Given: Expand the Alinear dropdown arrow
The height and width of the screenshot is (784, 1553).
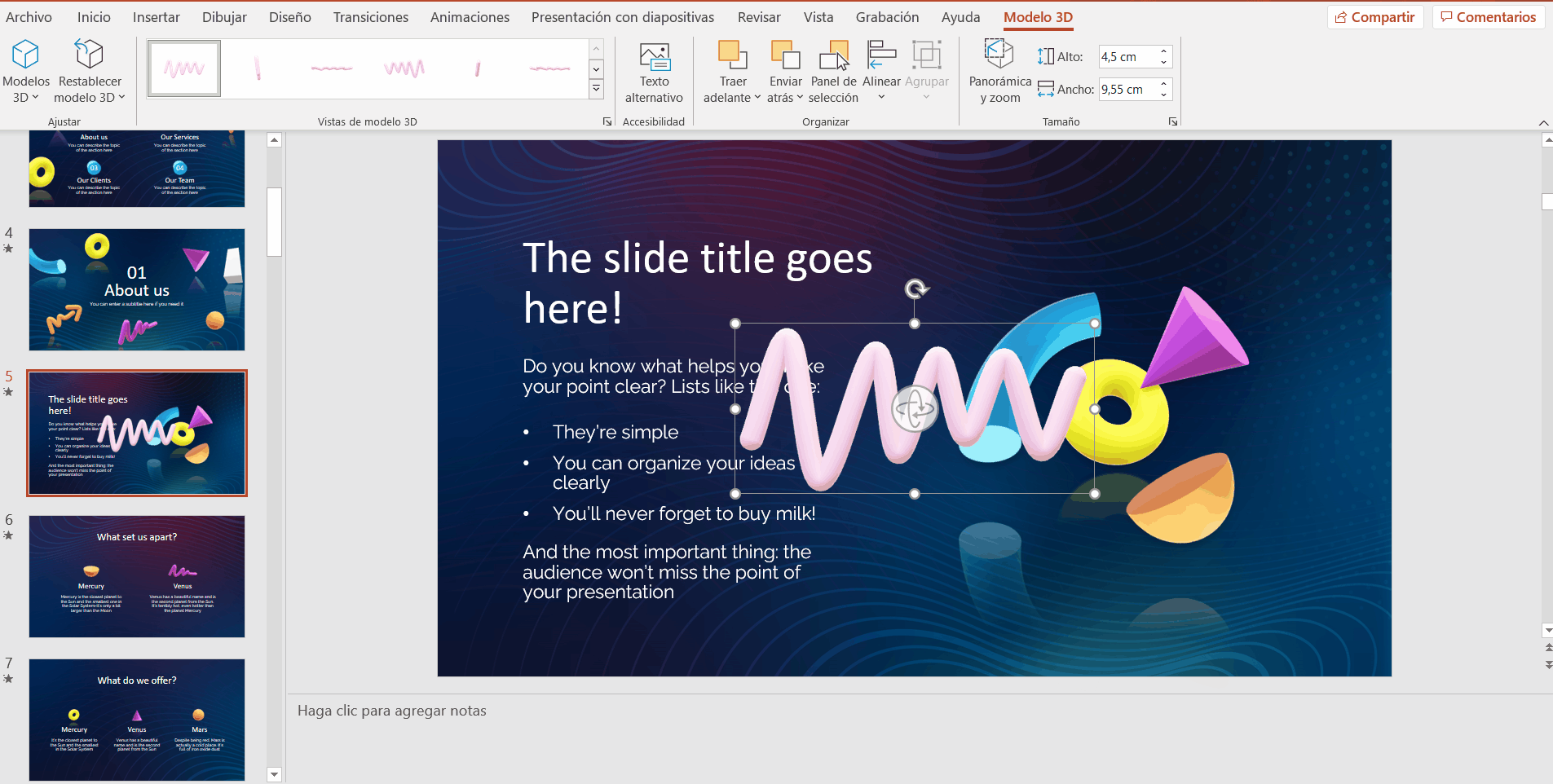Looking at the screenshot, I should point(881,98).
